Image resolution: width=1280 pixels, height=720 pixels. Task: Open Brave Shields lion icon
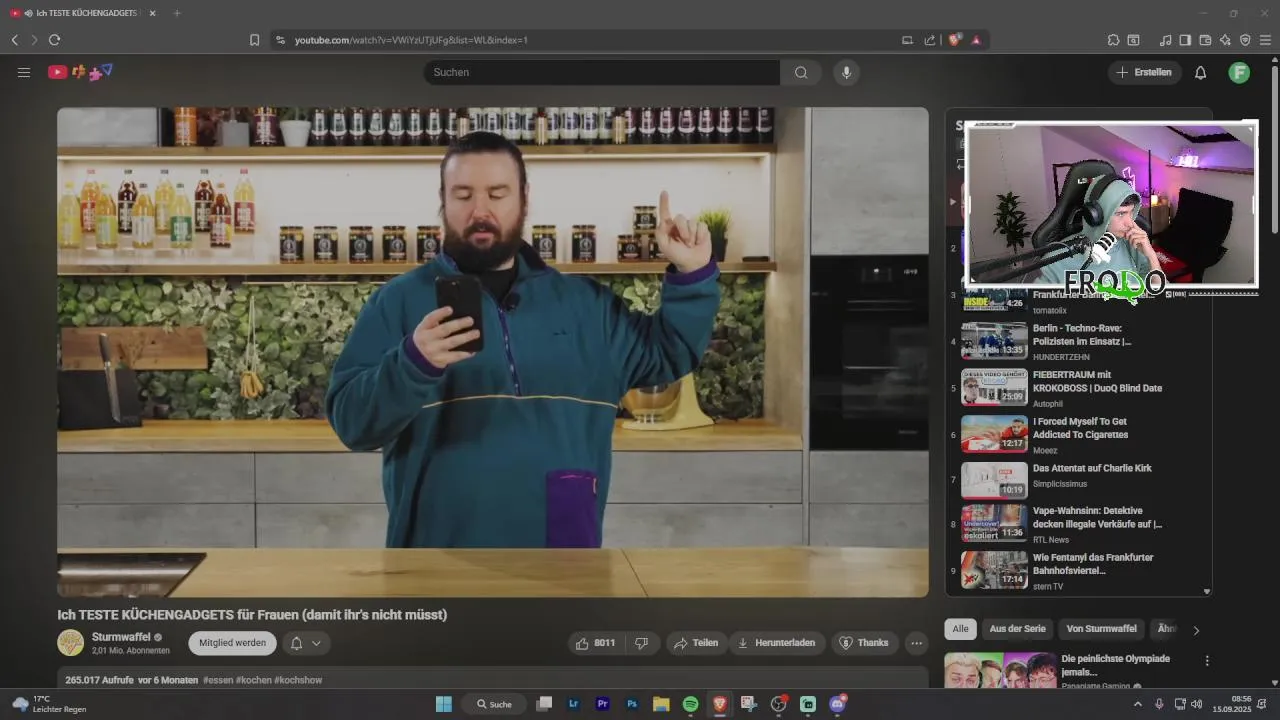pyautogui.click(x=955, y=40)
